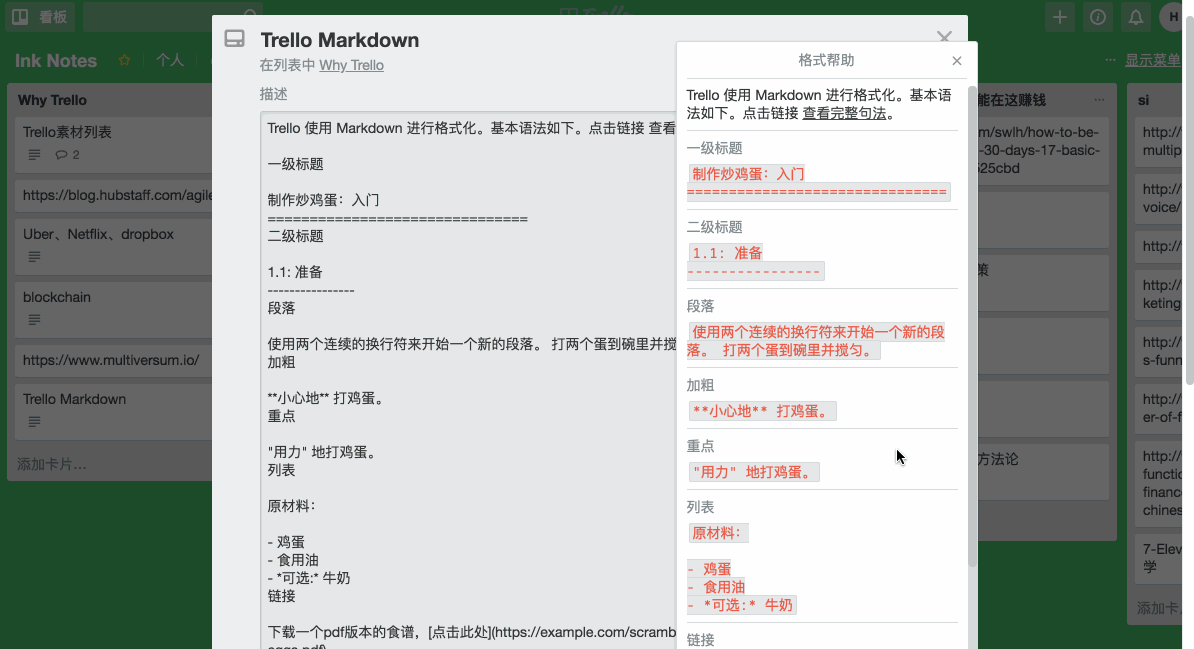Open the Trello素材列表 card
Image resolution: width=1194 pixels, height=649 pixels.
tap(114, 143)
